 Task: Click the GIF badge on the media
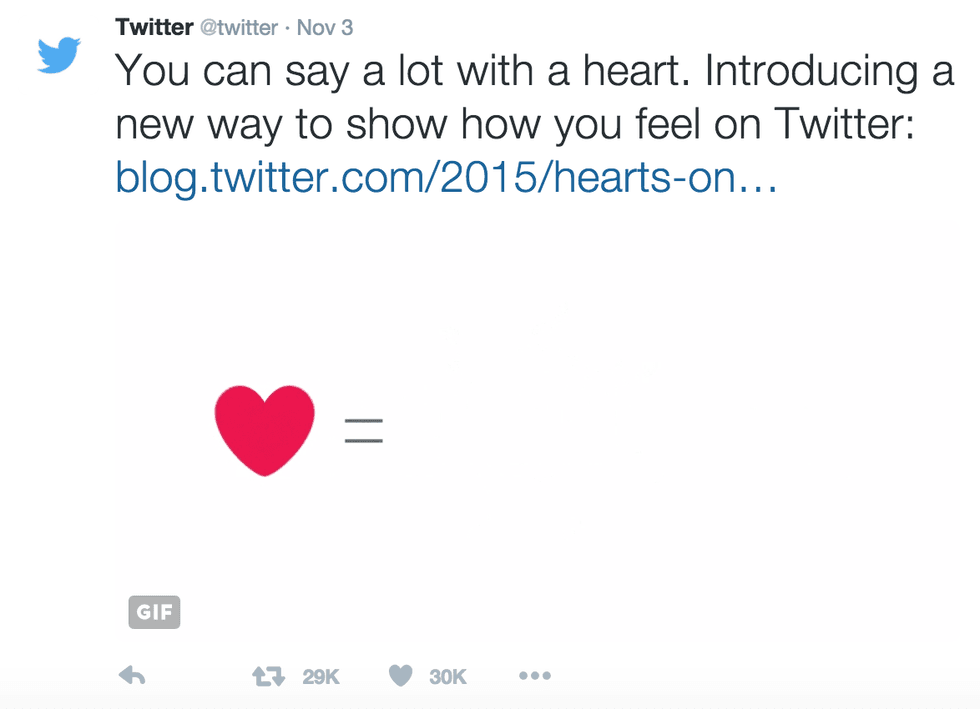154,612
